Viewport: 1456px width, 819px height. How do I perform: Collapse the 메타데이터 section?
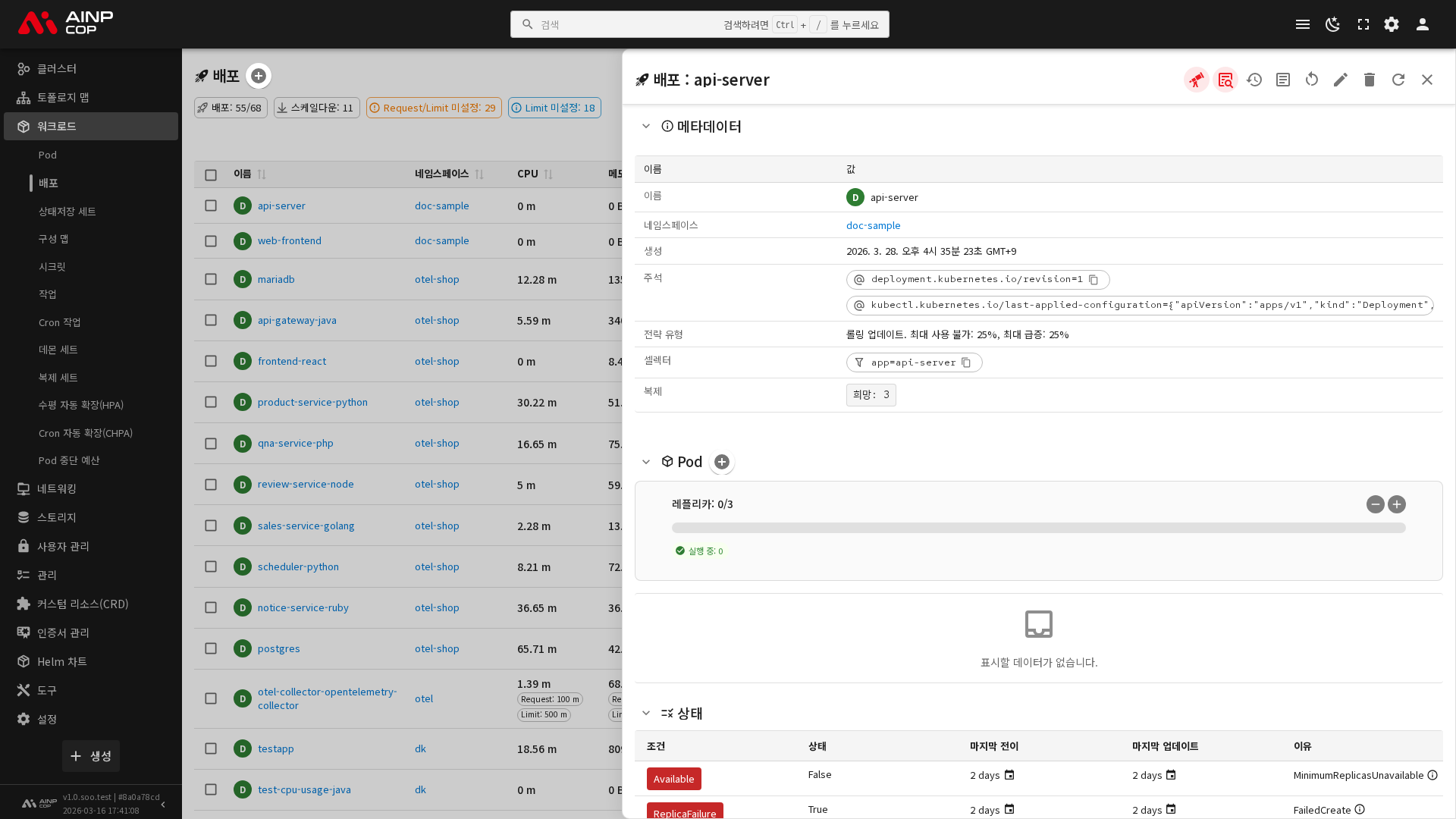click(646, 127)
